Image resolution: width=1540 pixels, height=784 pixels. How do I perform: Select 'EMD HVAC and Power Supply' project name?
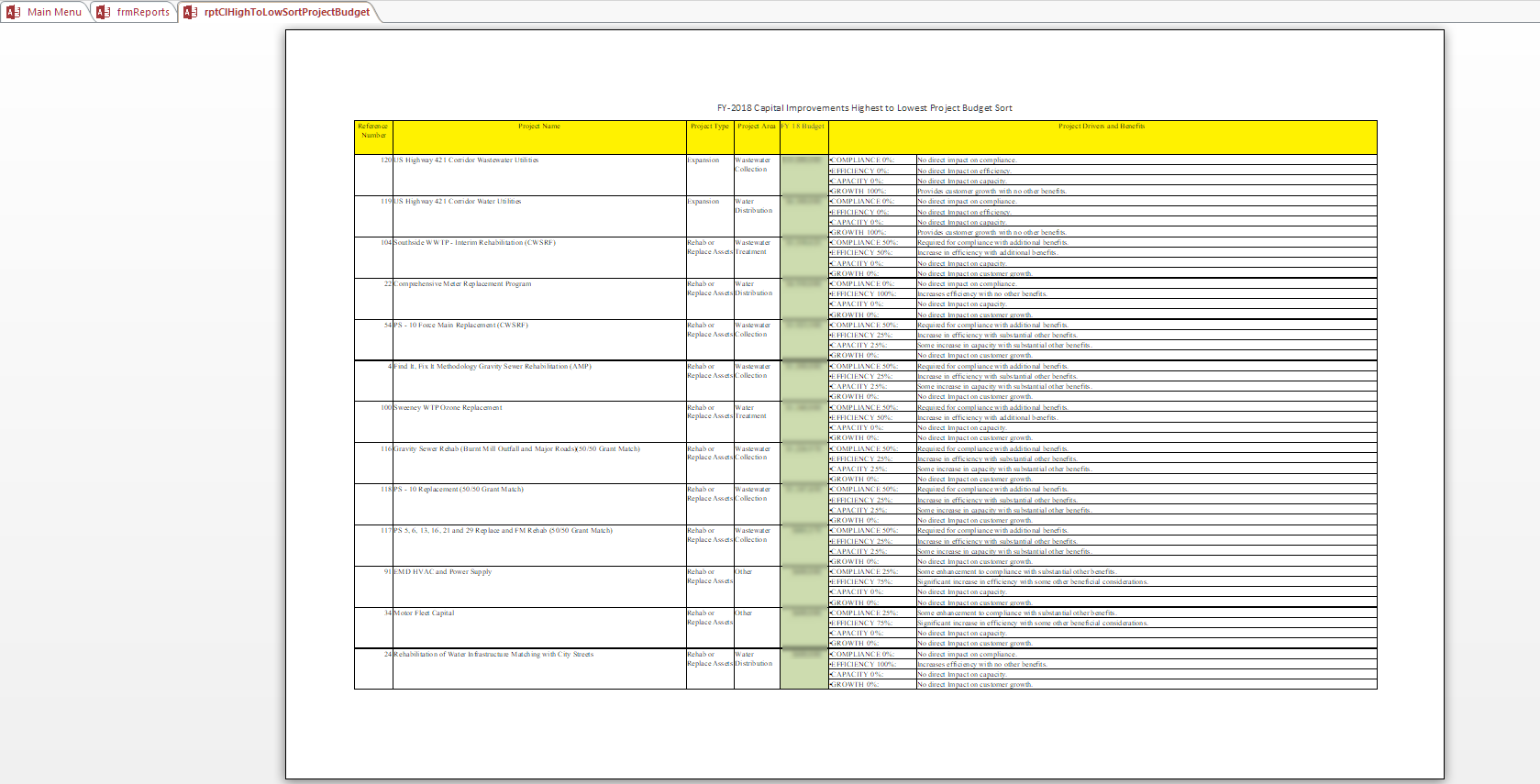tap(443, 572)
